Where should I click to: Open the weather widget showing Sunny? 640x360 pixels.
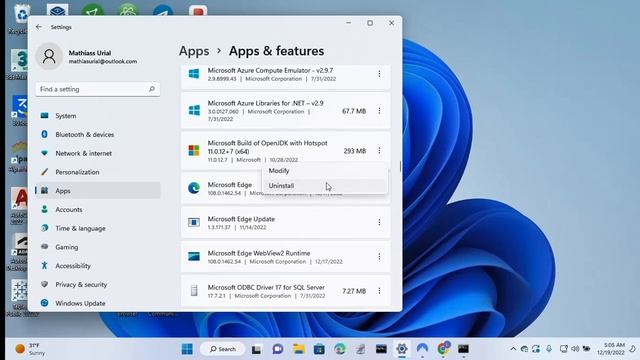[31, 349]
